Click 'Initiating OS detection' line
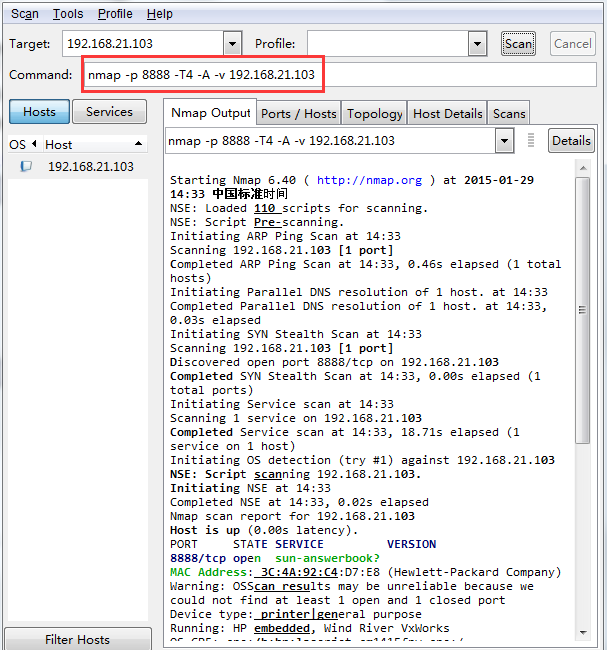Screen dimensions: 607x650 coord(362,460)
